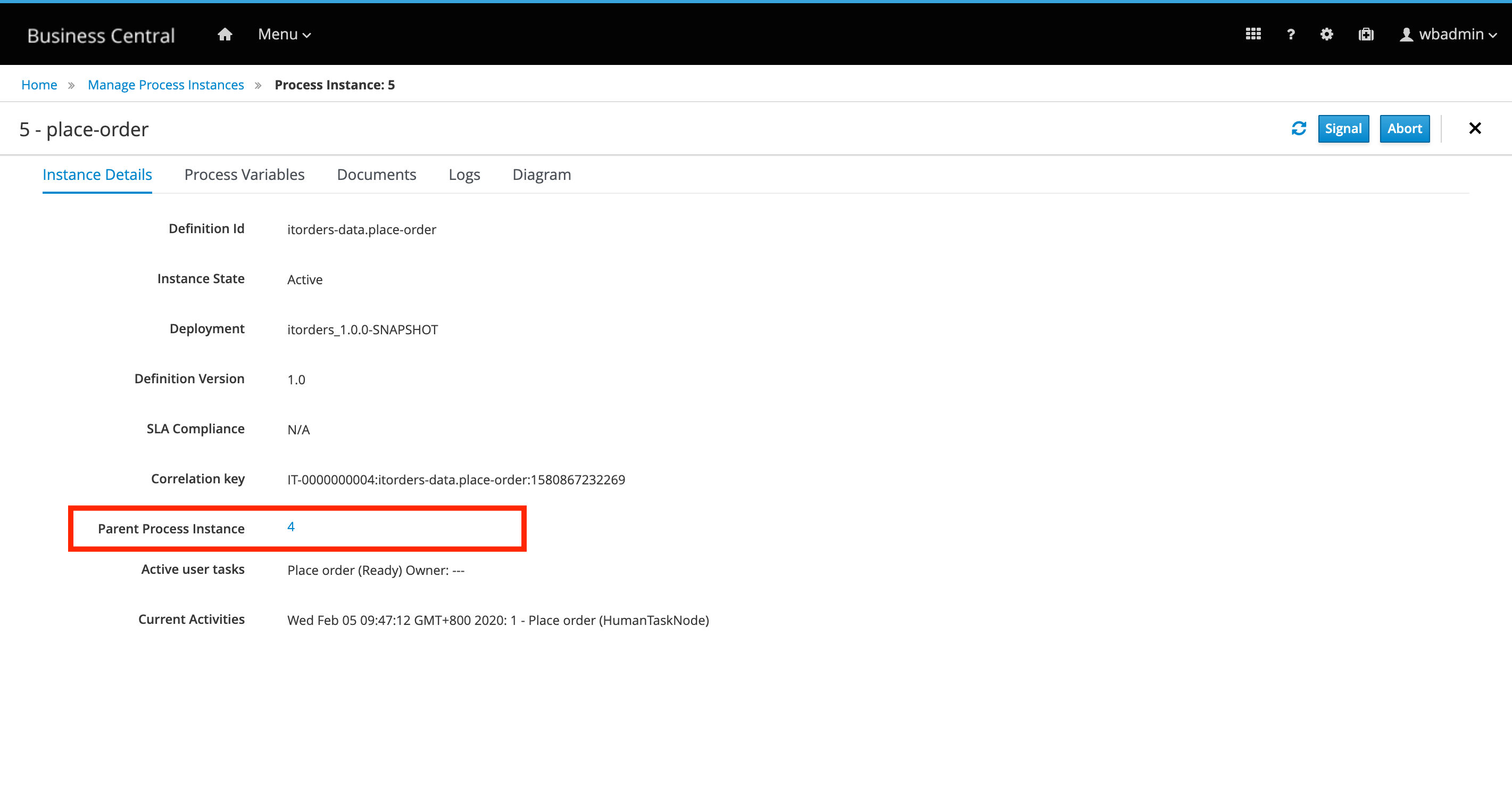Image resolution: width=1512 pixels, height=791 pixels.
Task: Expand the Menu dropdown
Action: 284,35
